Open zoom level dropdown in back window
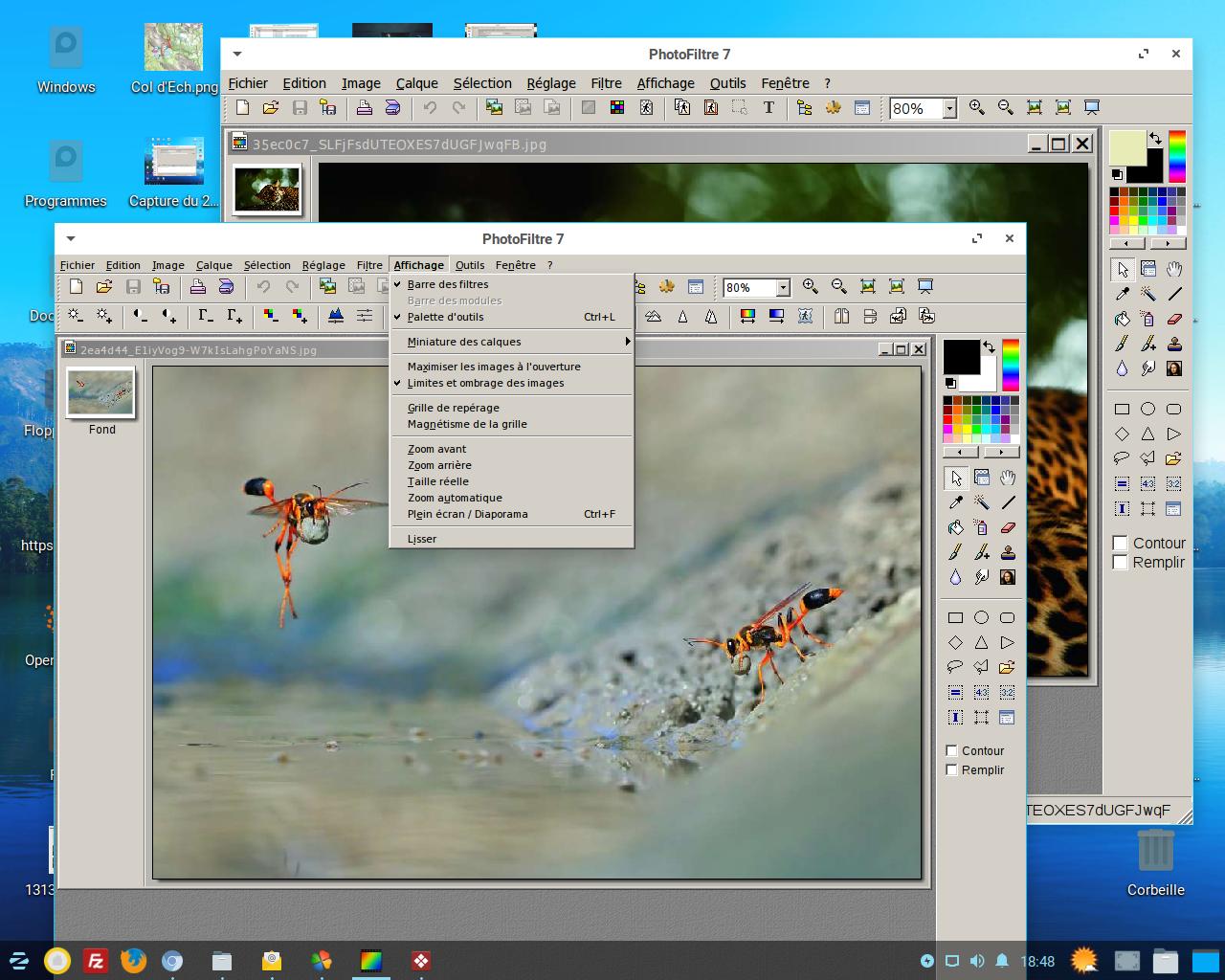 (x=949, y=109)
